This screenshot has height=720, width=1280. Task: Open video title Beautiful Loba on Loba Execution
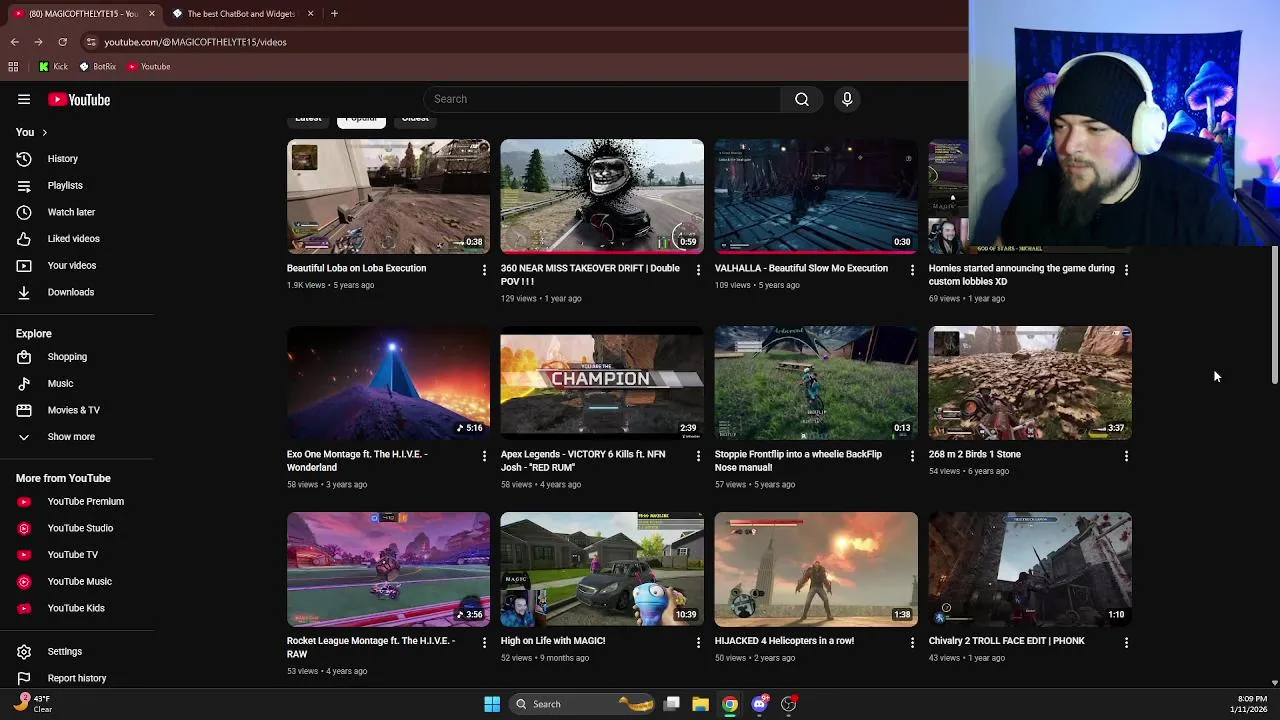click(x=356, y=268)
